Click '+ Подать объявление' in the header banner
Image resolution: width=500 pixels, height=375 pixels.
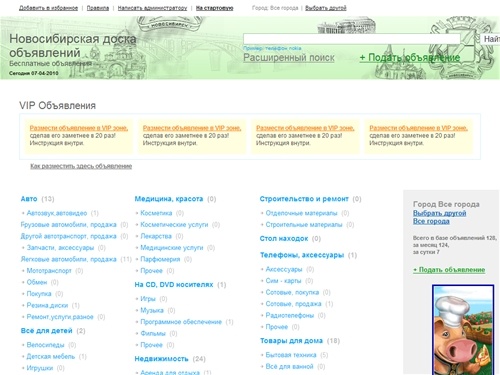(x=410, y=58)
